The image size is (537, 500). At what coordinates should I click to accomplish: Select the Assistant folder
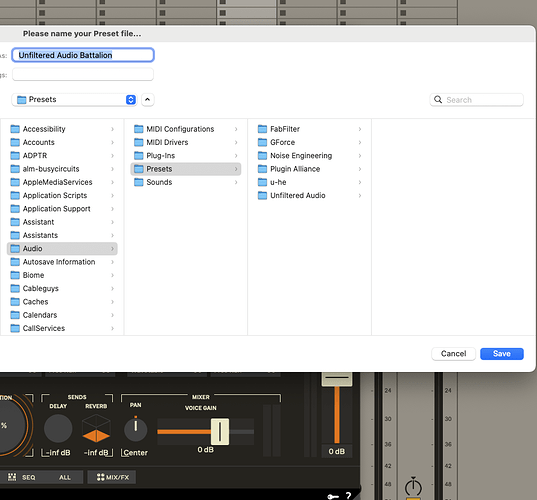(x=62, y=222)
